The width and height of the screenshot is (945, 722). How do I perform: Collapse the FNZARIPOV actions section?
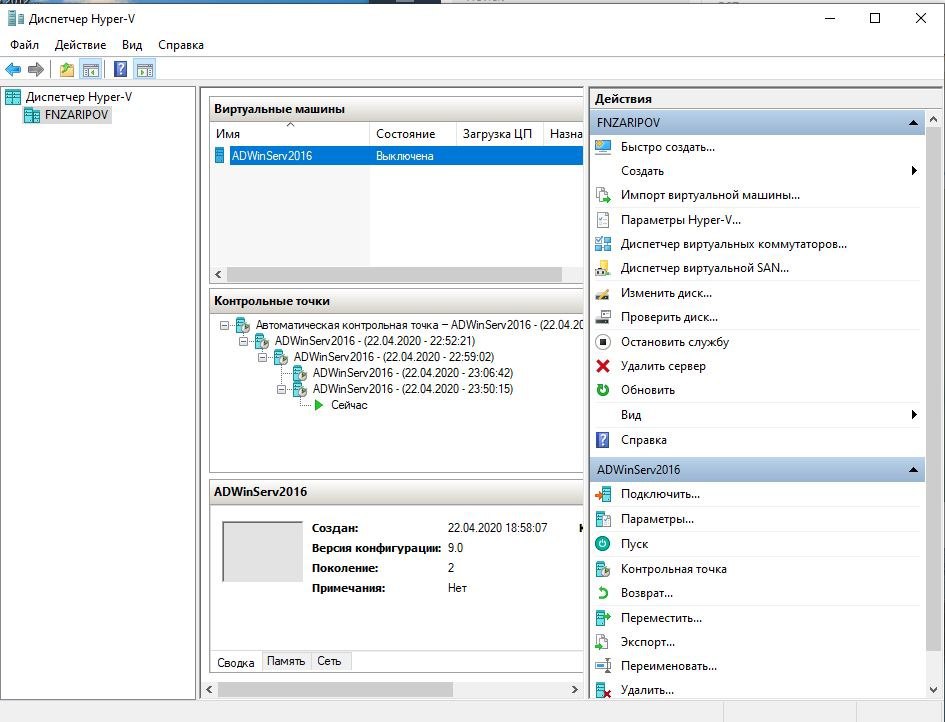click(913, 123)
